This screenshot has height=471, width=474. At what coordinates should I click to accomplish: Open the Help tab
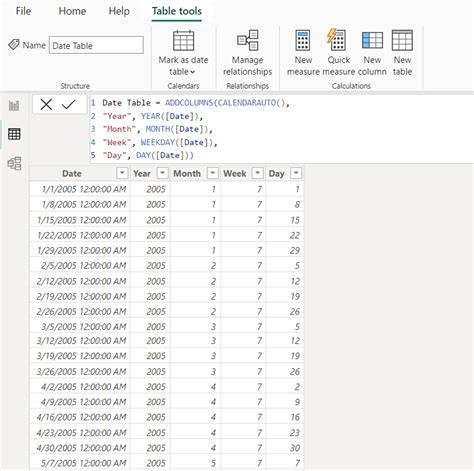119,11
